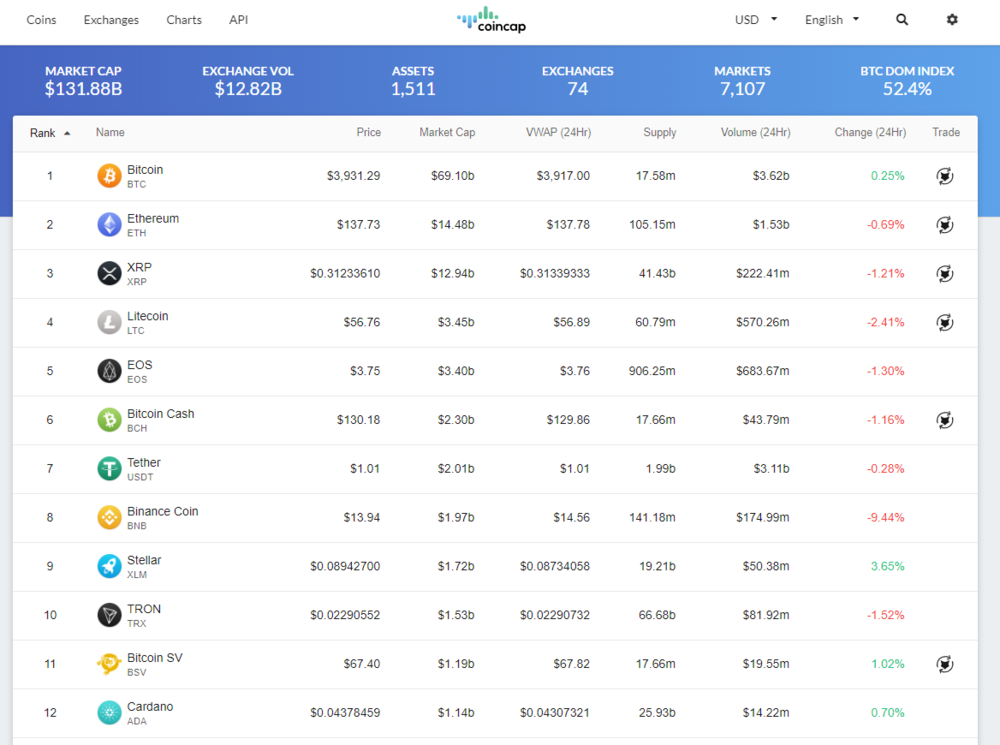1000x745 pixels.
Task: Toggle sort order on Rank column
Action: pyautogui.click(x=50, y=133)
